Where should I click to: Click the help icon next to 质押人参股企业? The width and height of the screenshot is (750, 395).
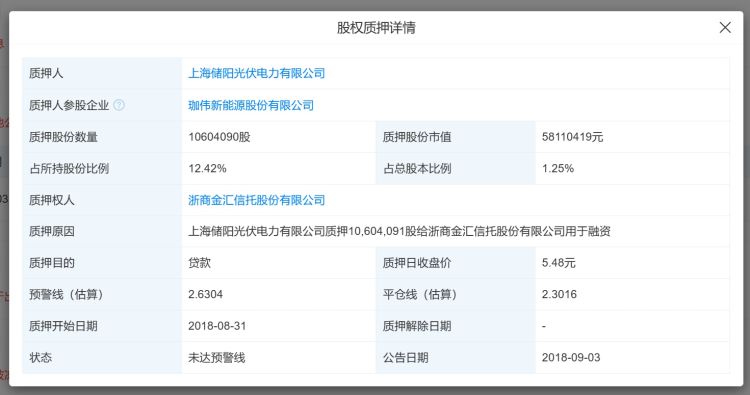pos(119,105)
